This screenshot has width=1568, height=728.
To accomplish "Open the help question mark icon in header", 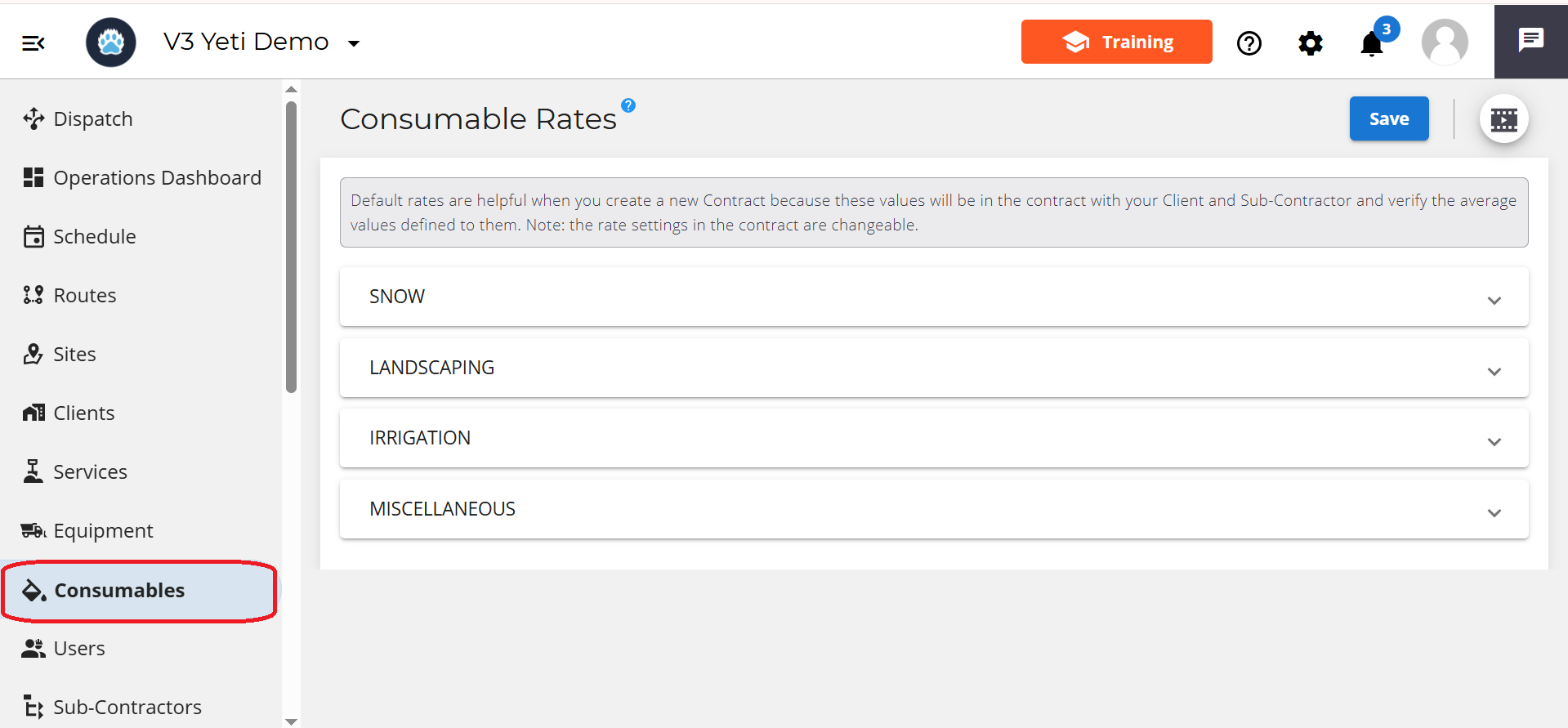I will [1249, 42].
